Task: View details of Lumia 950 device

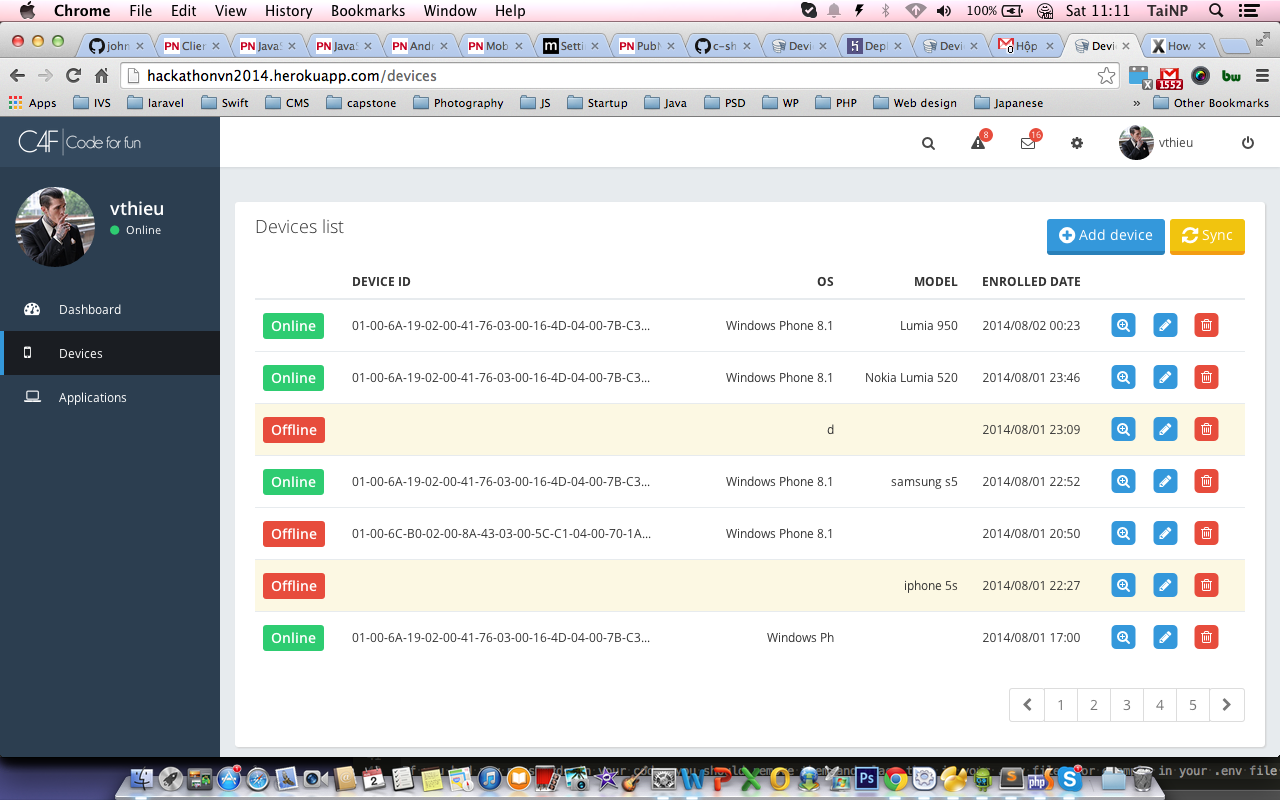Action: (x=1124, y=325)
